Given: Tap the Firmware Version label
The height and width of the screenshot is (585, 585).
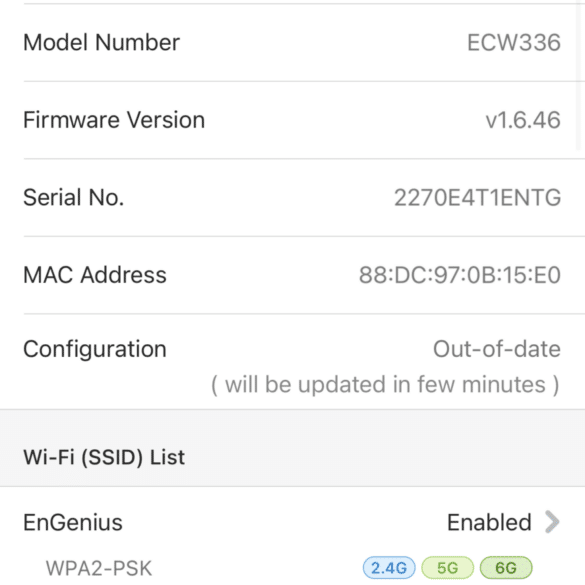Looking at the screenshot, I should pos(114,120).
